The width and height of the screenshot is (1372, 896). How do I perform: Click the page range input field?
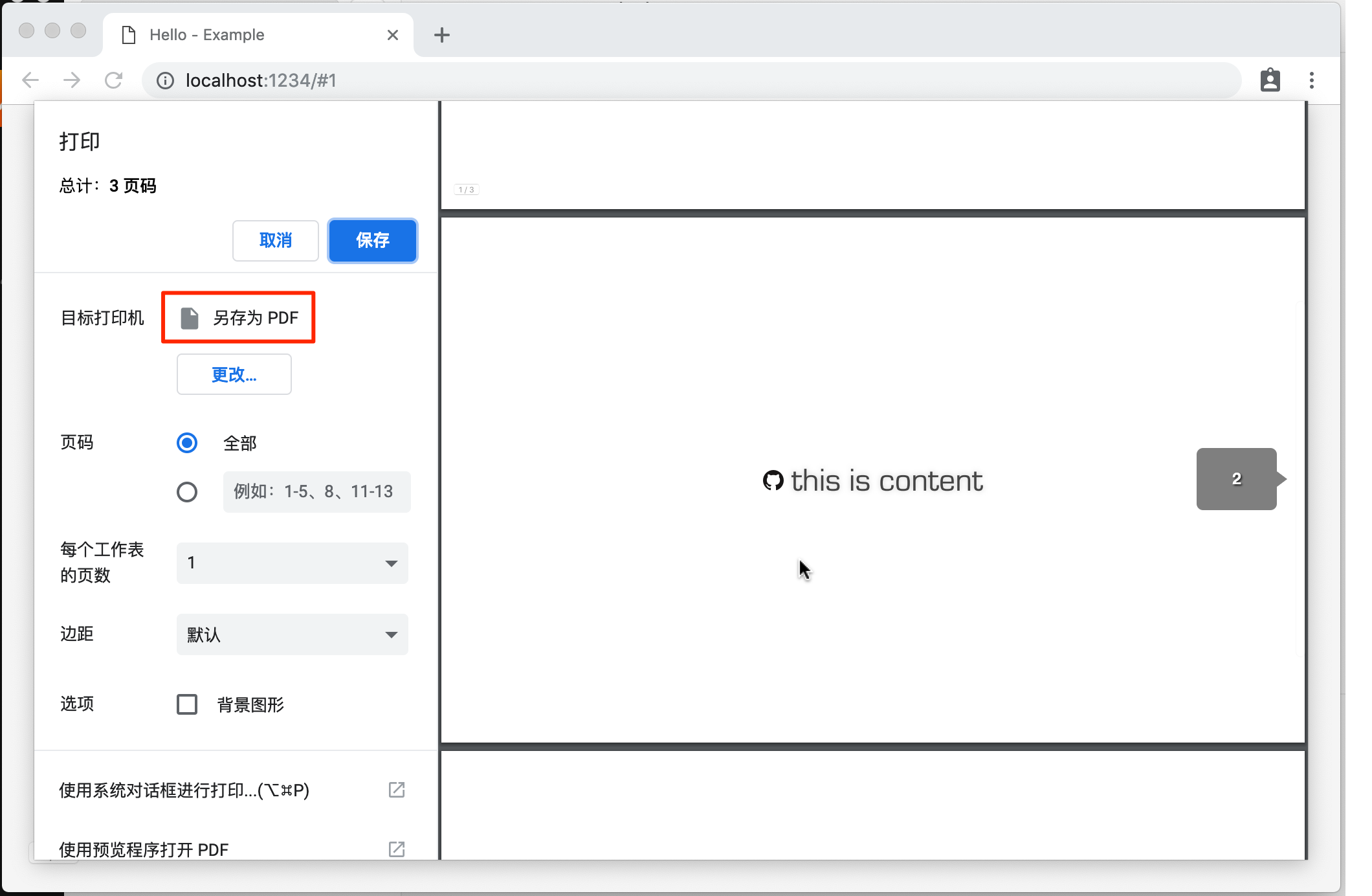click(x=316, y=492)
